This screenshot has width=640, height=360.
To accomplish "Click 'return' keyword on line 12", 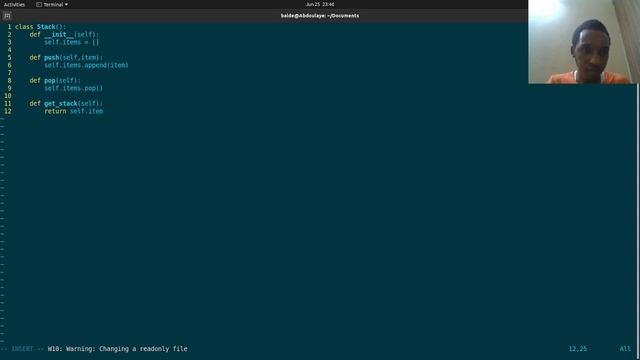I will pos(55,111).
